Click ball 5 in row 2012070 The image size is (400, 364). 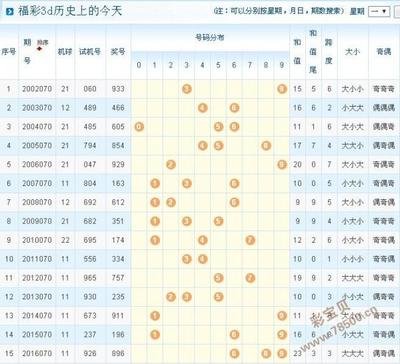218,278
